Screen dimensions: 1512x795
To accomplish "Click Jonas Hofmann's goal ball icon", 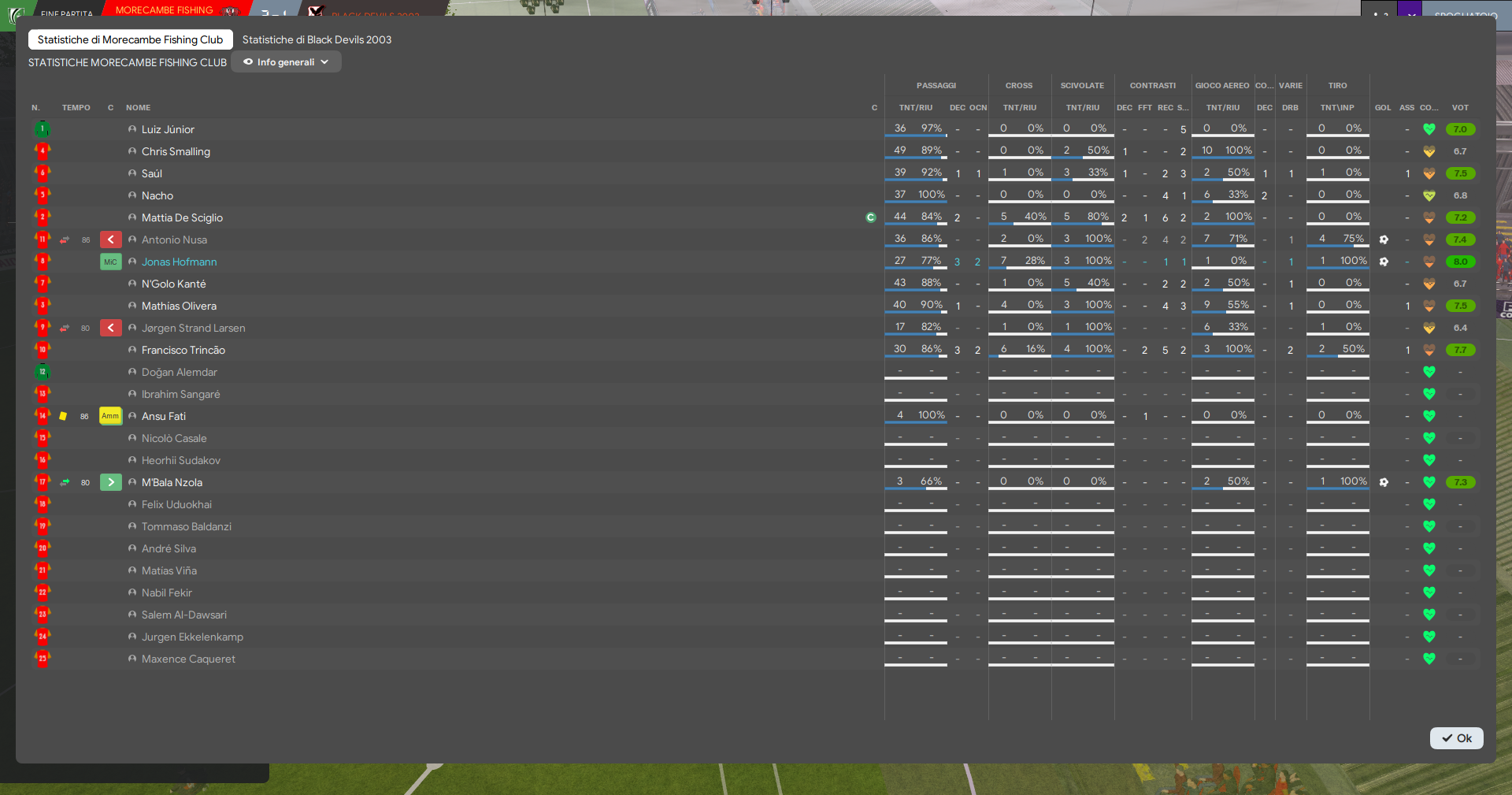I will [x=1384, y=262].
